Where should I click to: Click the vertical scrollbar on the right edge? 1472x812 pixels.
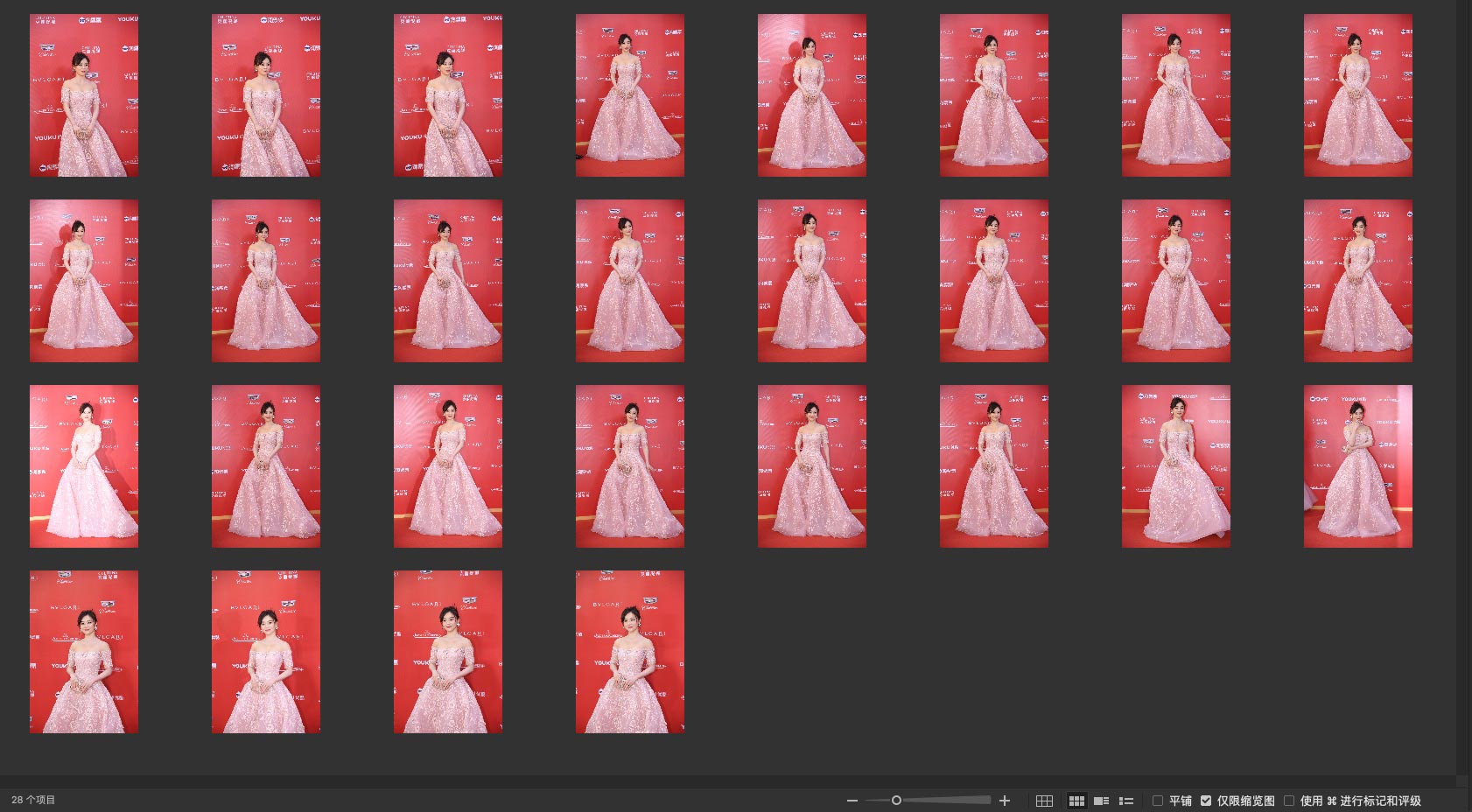point(1462,385)
